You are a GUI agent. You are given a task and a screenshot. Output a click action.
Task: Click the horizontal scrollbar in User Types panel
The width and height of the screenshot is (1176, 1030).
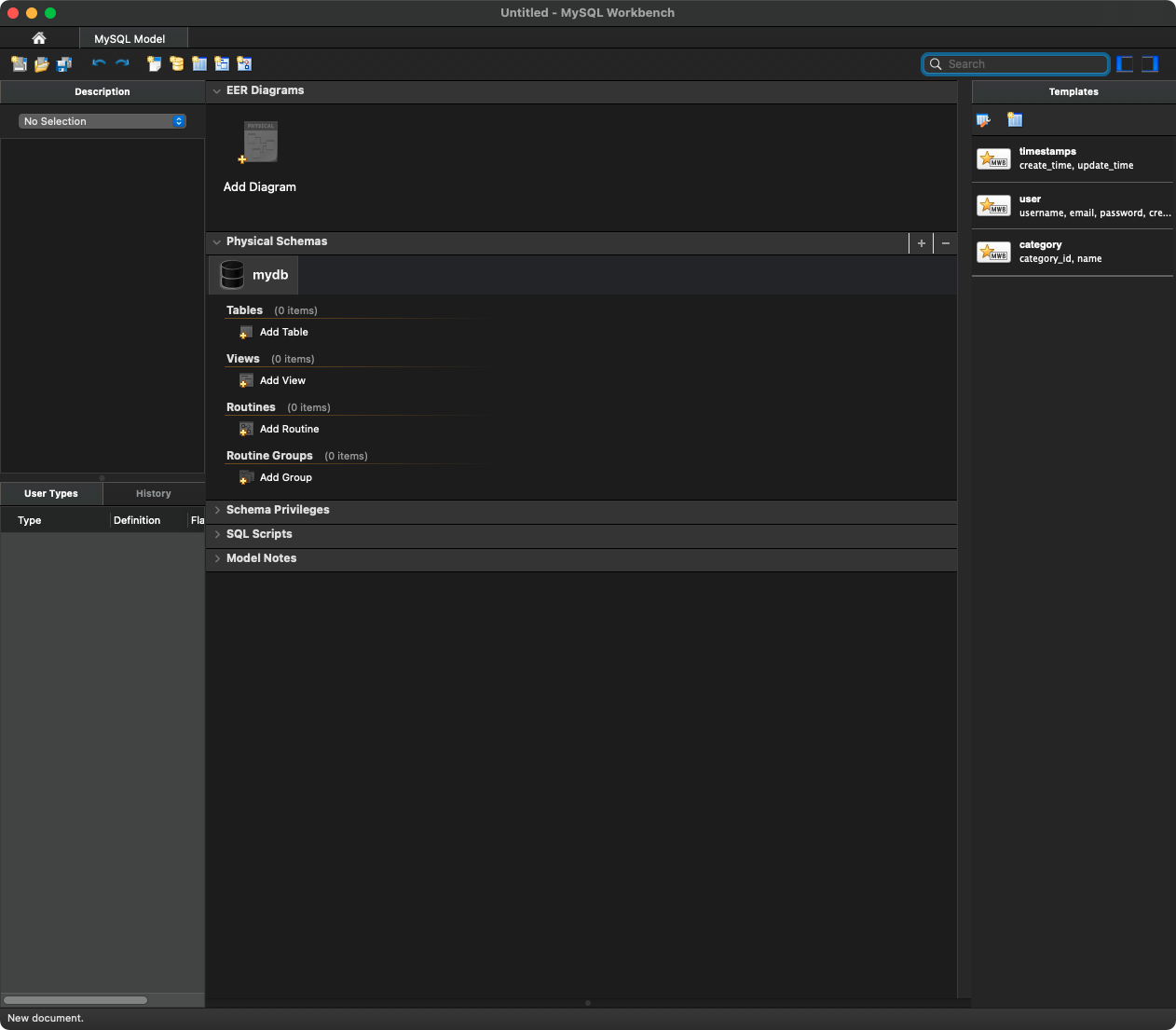click(x=75, y=1000)
